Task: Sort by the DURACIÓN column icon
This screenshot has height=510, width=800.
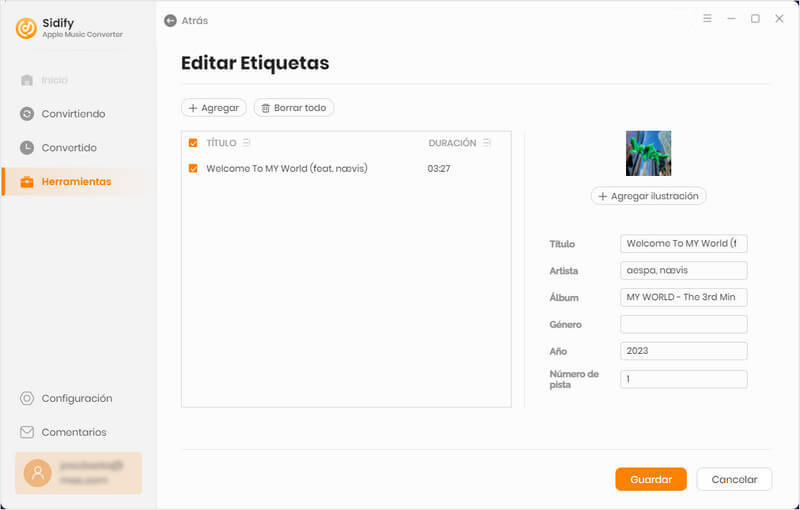Action: [x=487, y=143]
